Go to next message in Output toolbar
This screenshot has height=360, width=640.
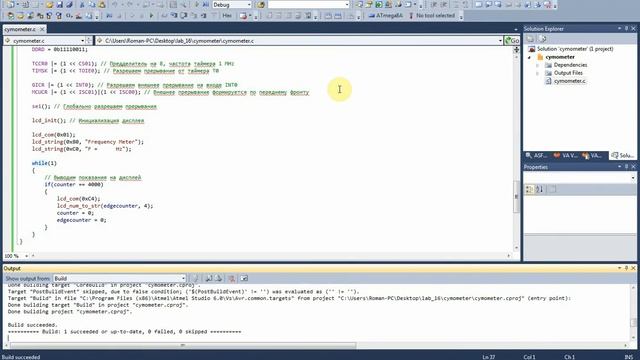coord(219,278)
